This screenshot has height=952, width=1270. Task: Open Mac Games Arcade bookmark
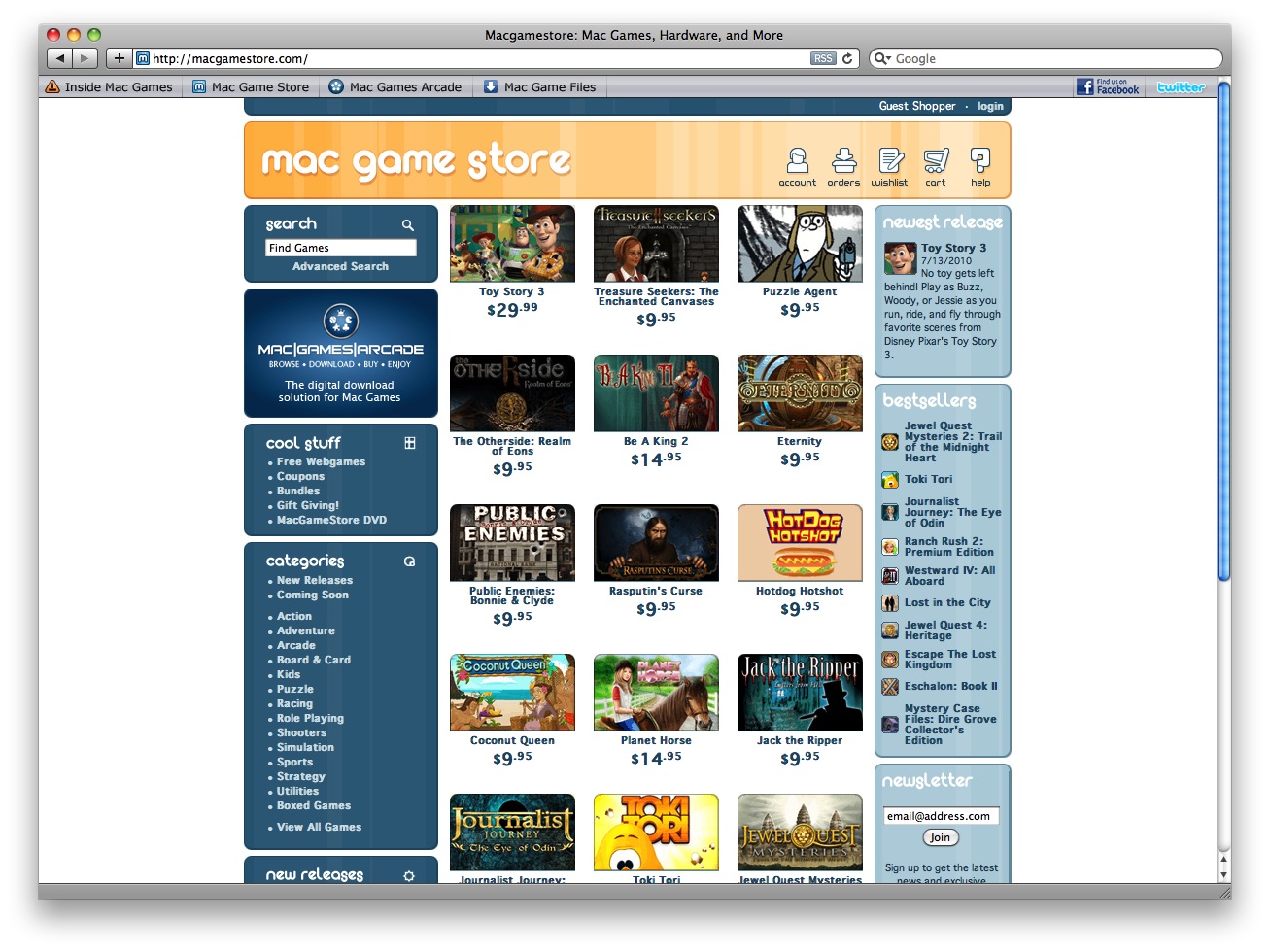pyautogui.click(x=395, y=87)
